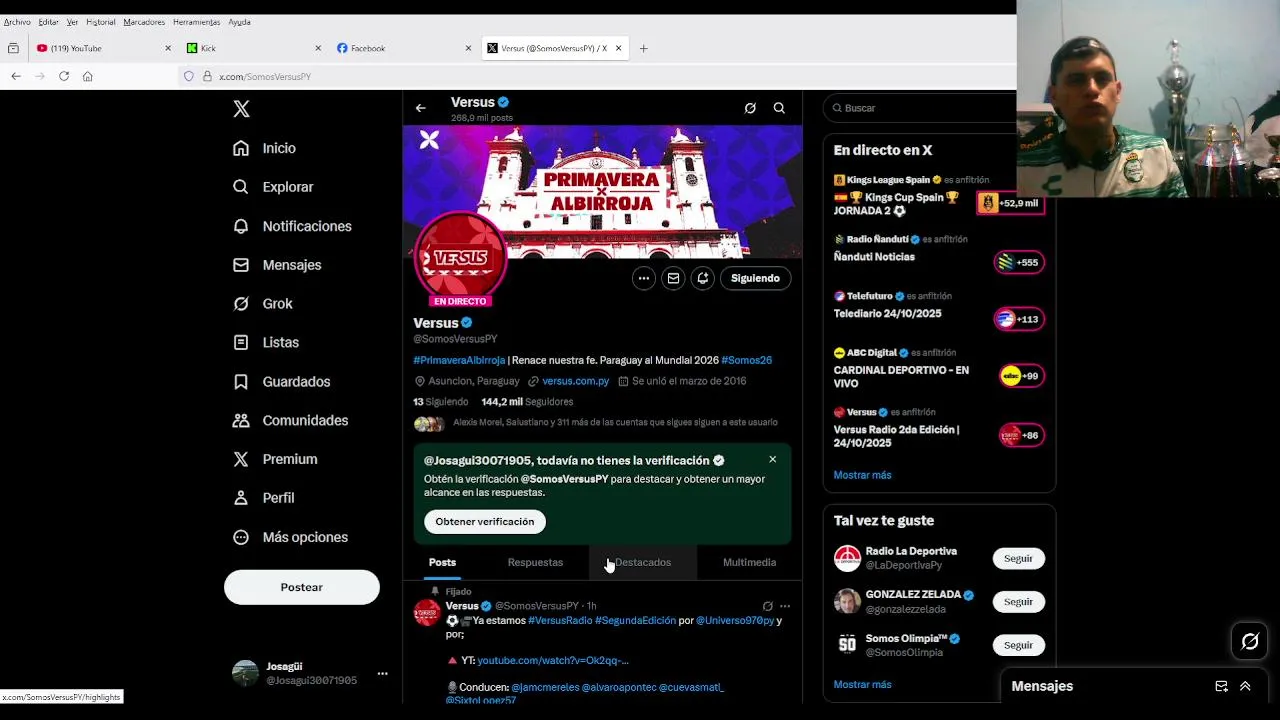
Task: Switch to the Respuestas tab
Action: click(535, 562)
